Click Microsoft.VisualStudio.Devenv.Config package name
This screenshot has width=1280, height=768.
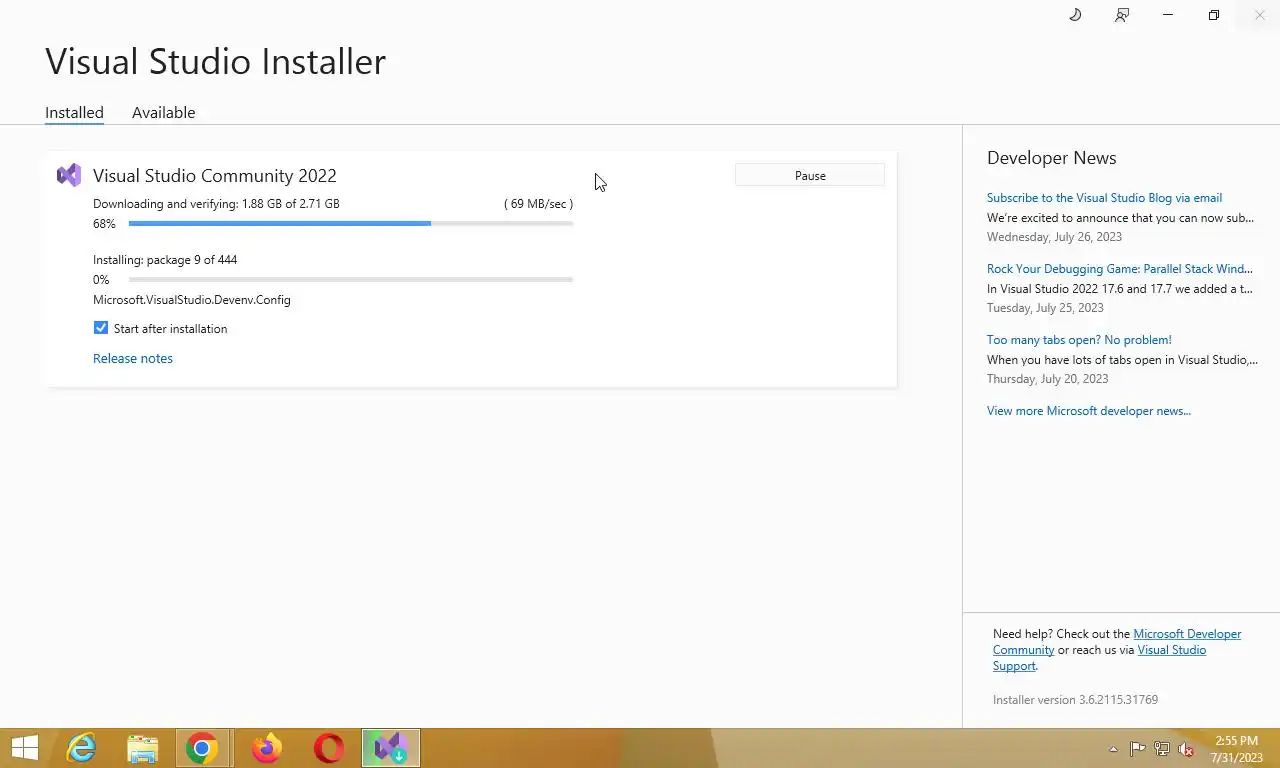pos(192,300)
